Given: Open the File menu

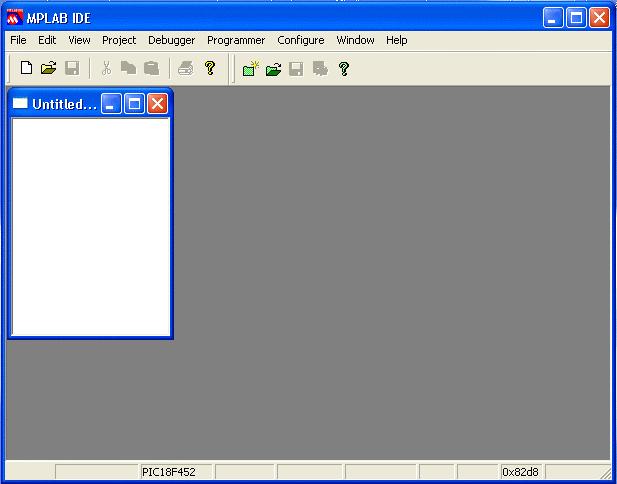Looking at the screenshot, I should [18, 40].
